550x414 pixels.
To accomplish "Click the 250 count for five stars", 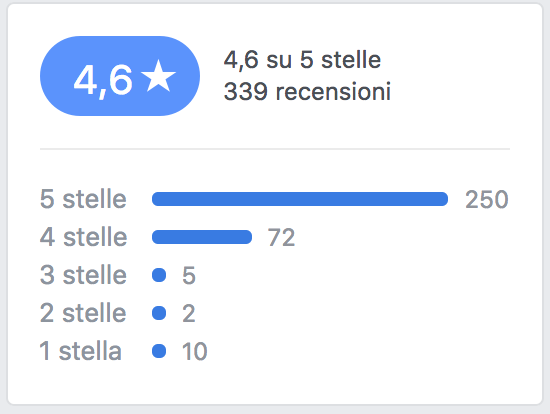I will (x=487, y=200).
